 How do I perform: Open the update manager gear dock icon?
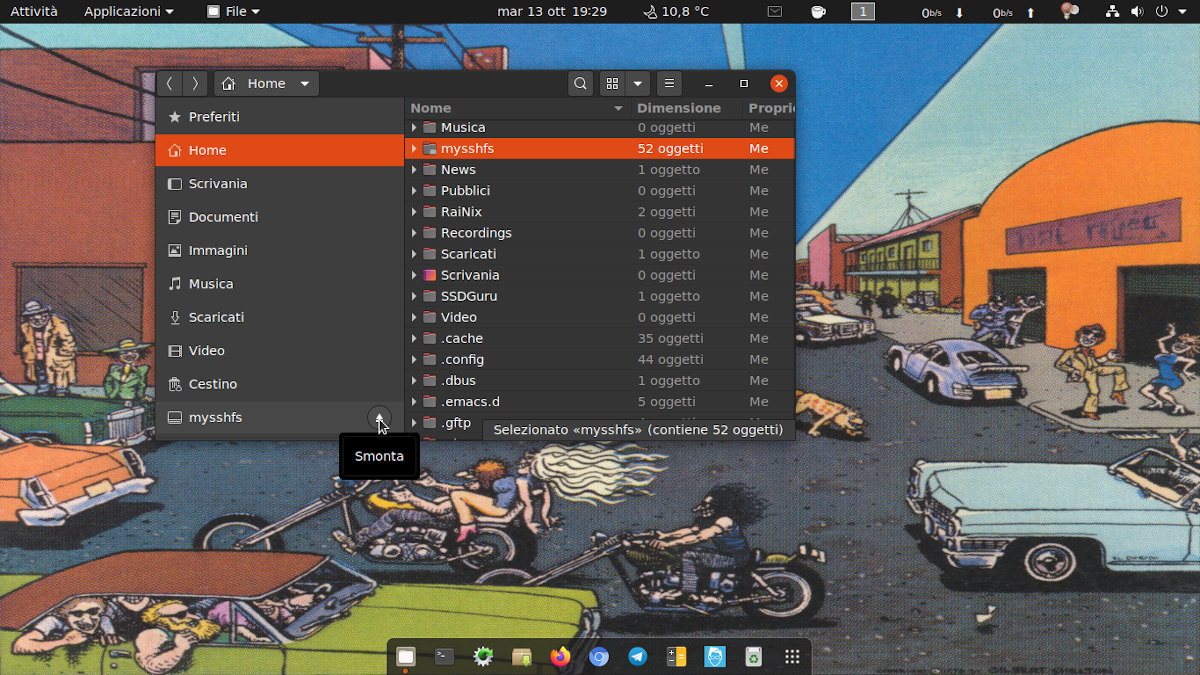(x=483, y=657)
